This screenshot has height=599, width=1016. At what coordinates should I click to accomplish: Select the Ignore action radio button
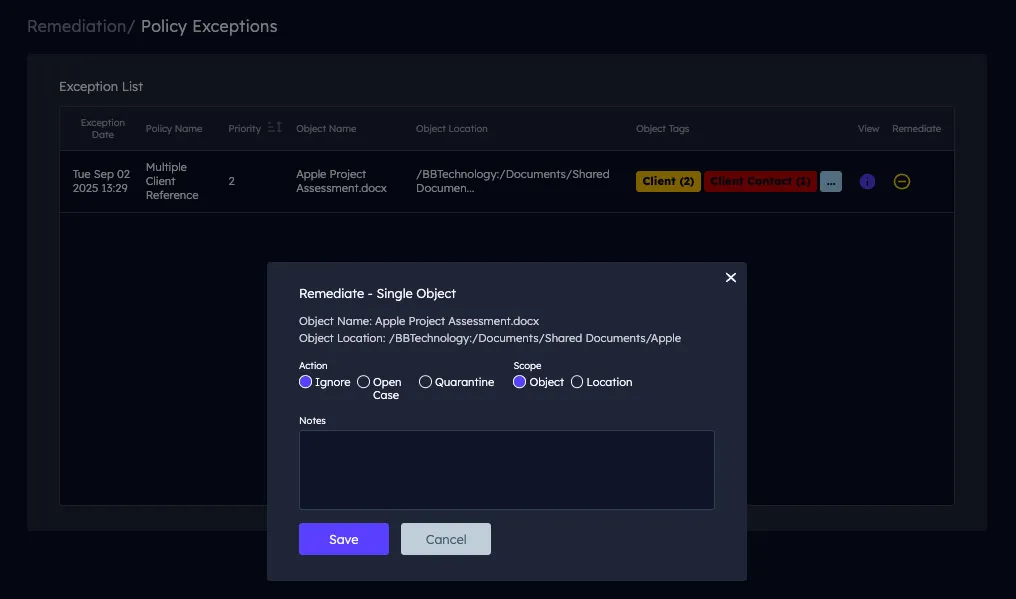click(x=305, y=382)
